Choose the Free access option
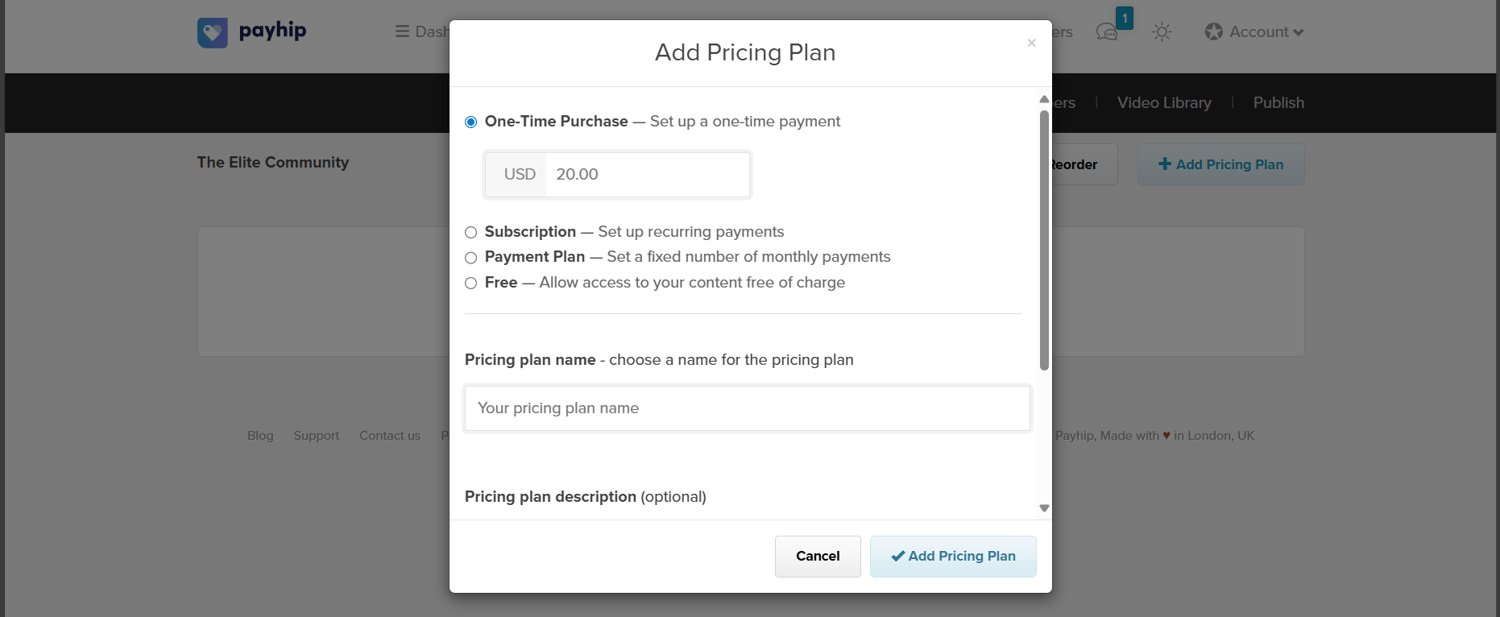1500x617 pixels. [470, 282]
